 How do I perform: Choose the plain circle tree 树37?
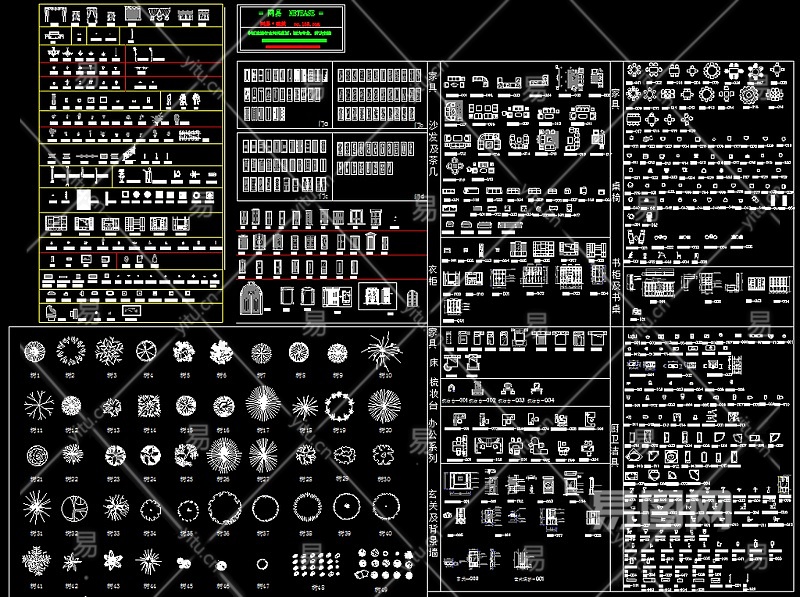pos(266,508)
